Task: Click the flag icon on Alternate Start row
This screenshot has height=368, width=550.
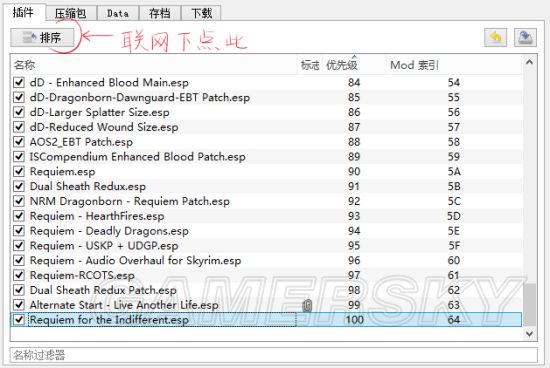Action: tap(307, 305)
